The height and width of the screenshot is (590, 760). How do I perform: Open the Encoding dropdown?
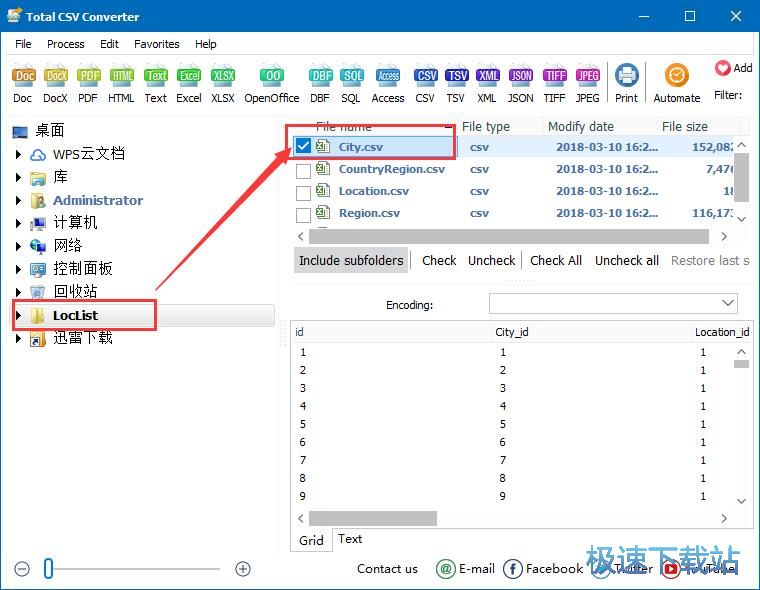coord(613,303)
